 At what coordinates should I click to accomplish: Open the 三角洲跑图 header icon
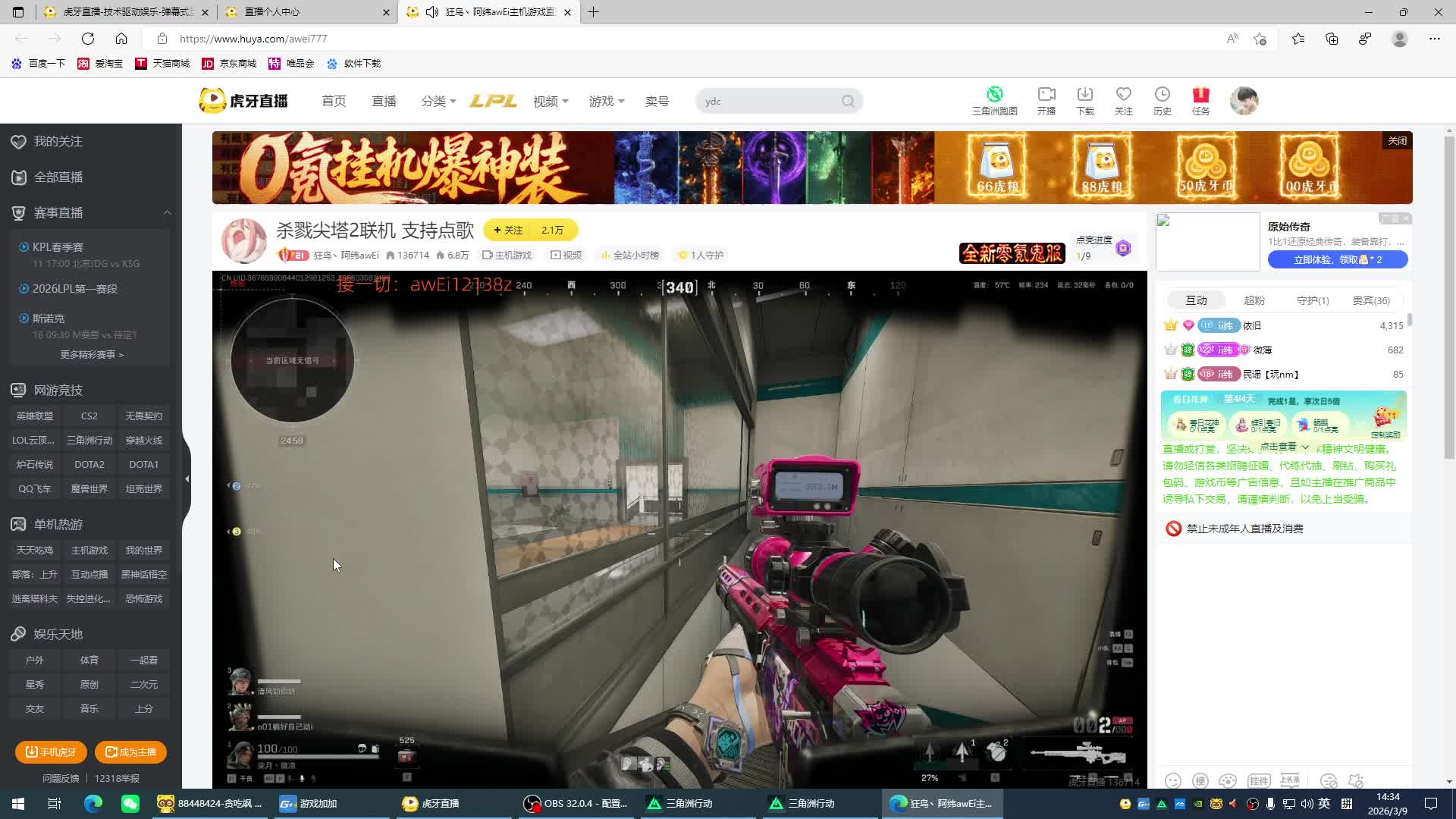tap(994, 100)
